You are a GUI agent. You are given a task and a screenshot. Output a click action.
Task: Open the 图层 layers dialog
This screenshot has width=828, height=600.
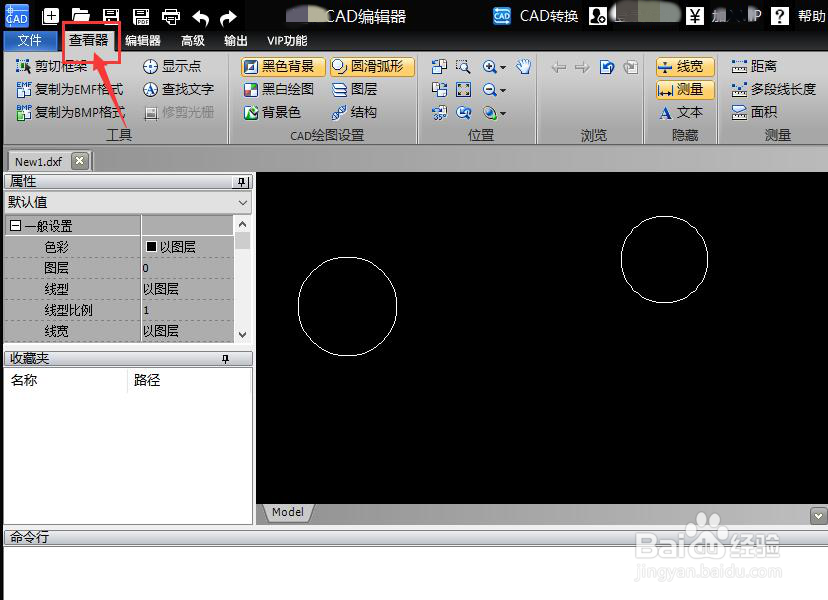(354, 89)
